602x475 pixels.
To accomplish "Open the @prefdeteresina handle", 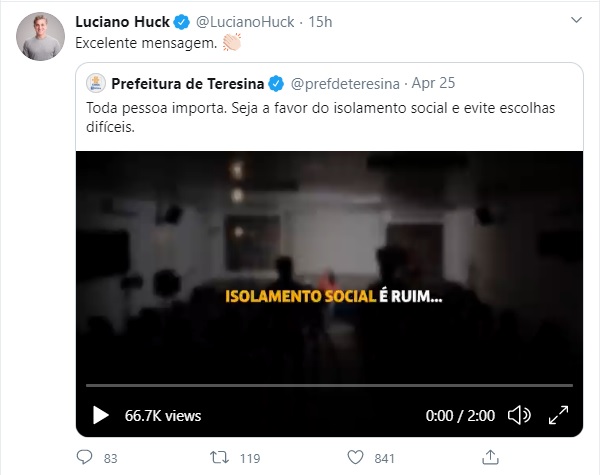I will [x=345, y=83].
